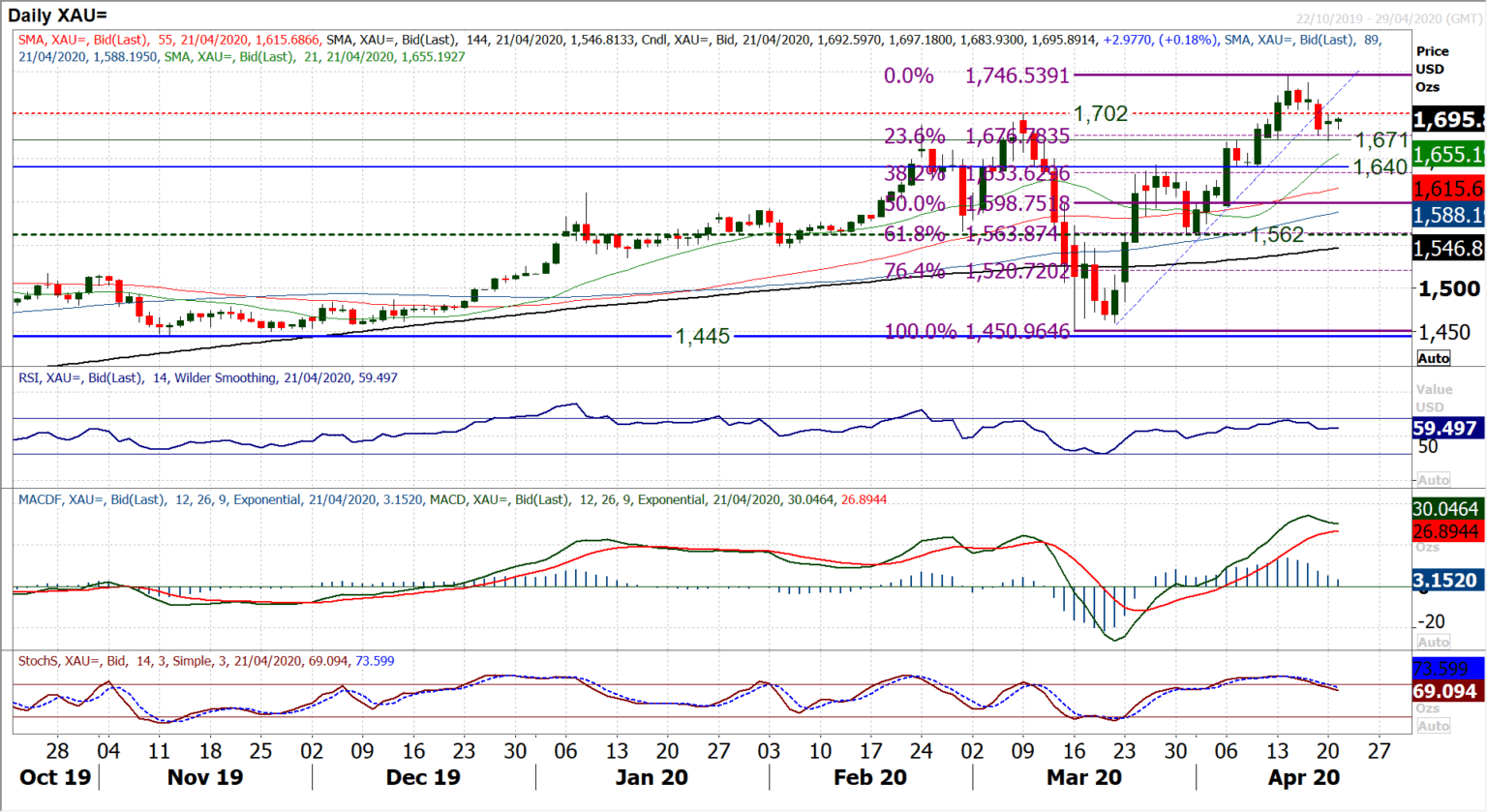The width and height of the screenshot is (1487, 812).
Task: Click the red 1,615.6 SMA price tag
Action: (x=1447, y=189)
